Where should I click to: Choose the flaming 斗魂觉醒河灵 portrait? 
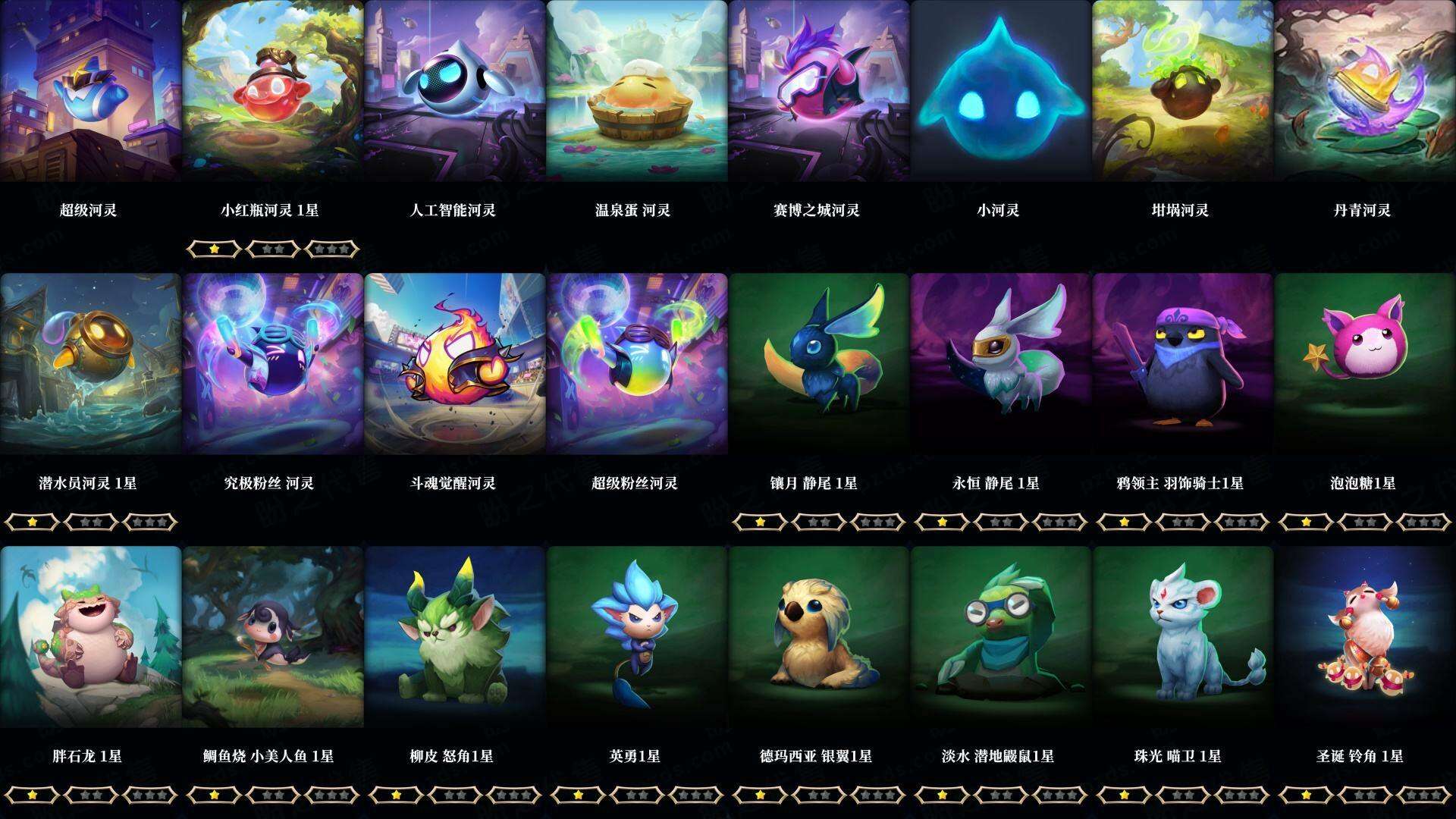pyautogui.click(x=454, y=364)
